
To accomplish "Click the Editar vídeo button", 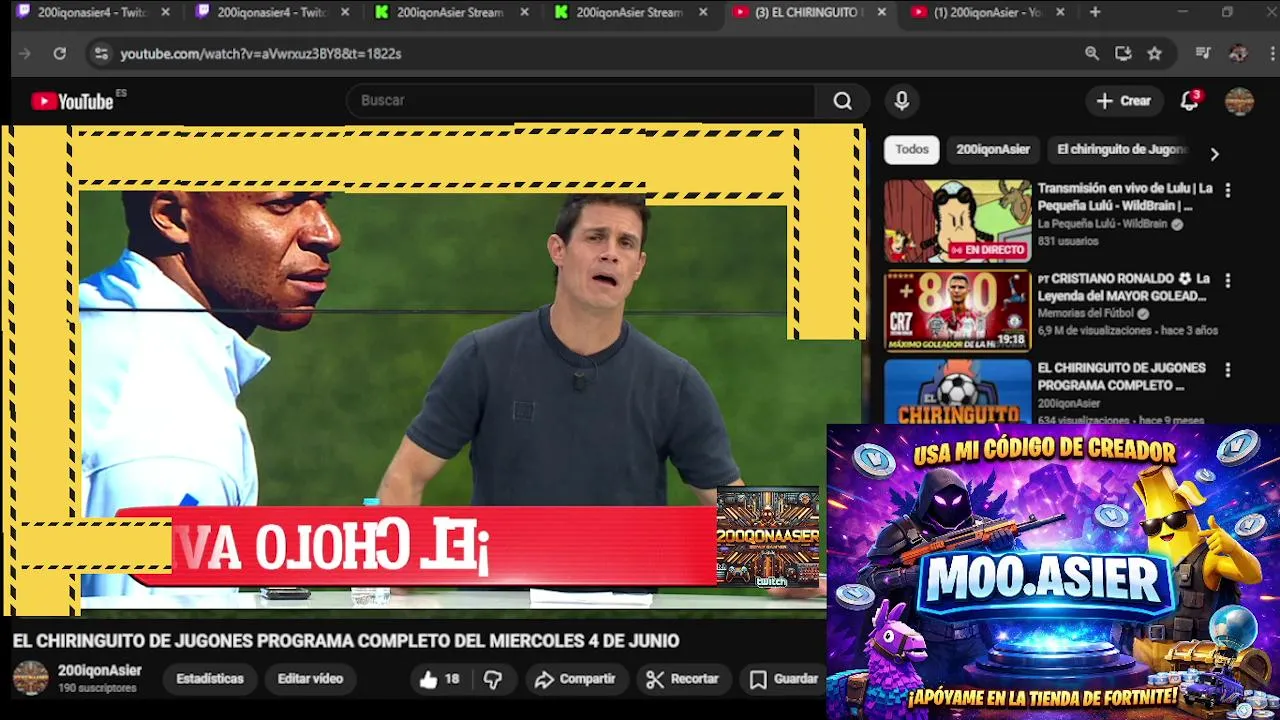I will [310, 679].
